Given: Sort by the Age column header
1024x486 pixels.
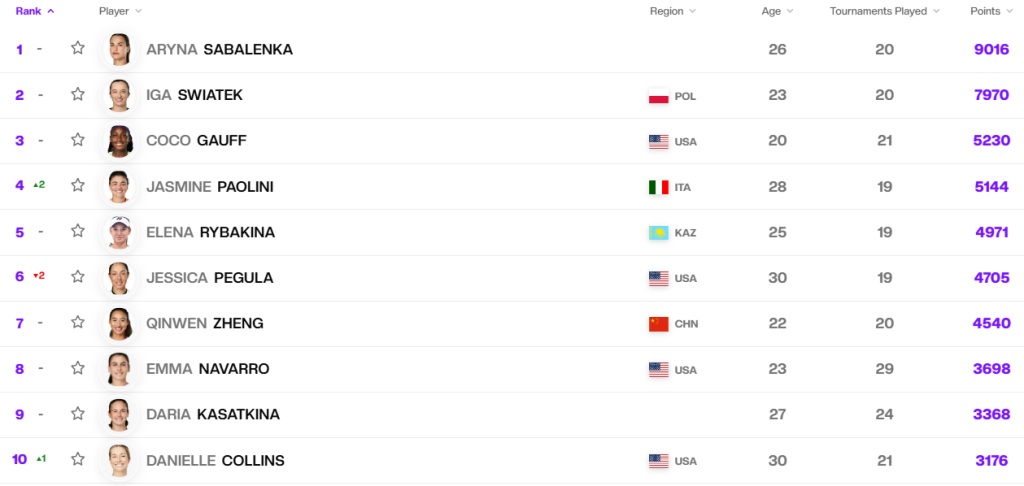Looking at the screenshot, I should pos(777,11).
